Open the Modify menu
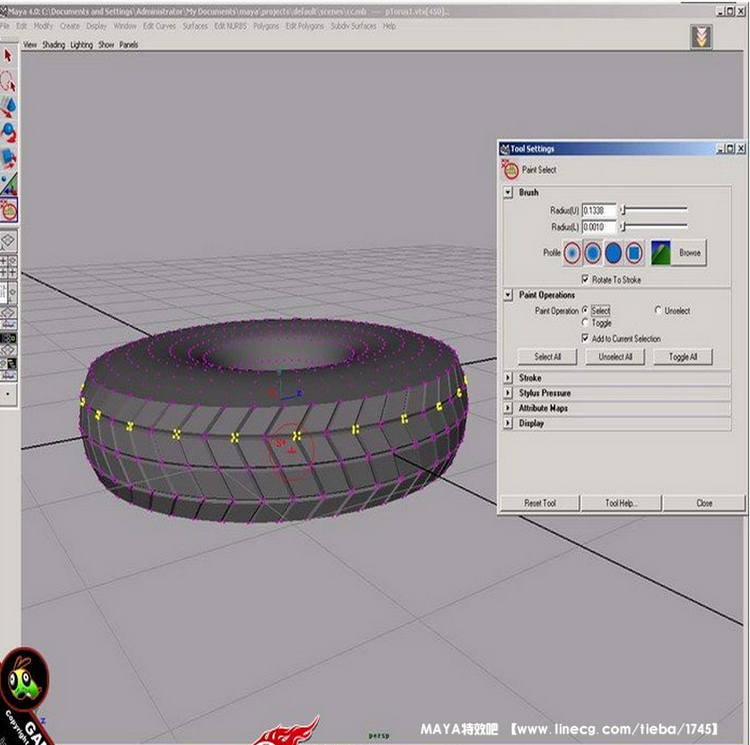 coord(43,26)
